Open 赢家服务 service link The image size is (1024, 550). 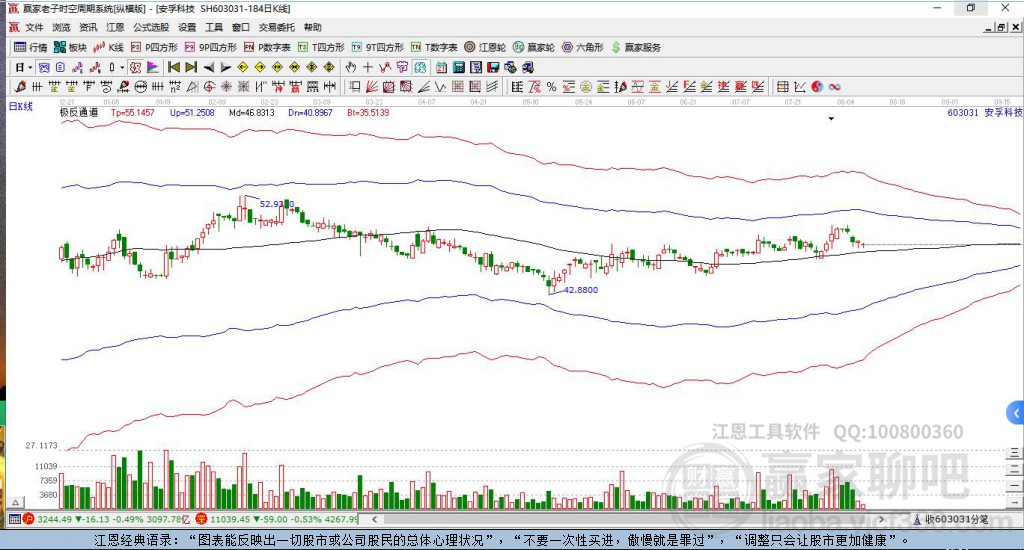click(x=636, y=47)
